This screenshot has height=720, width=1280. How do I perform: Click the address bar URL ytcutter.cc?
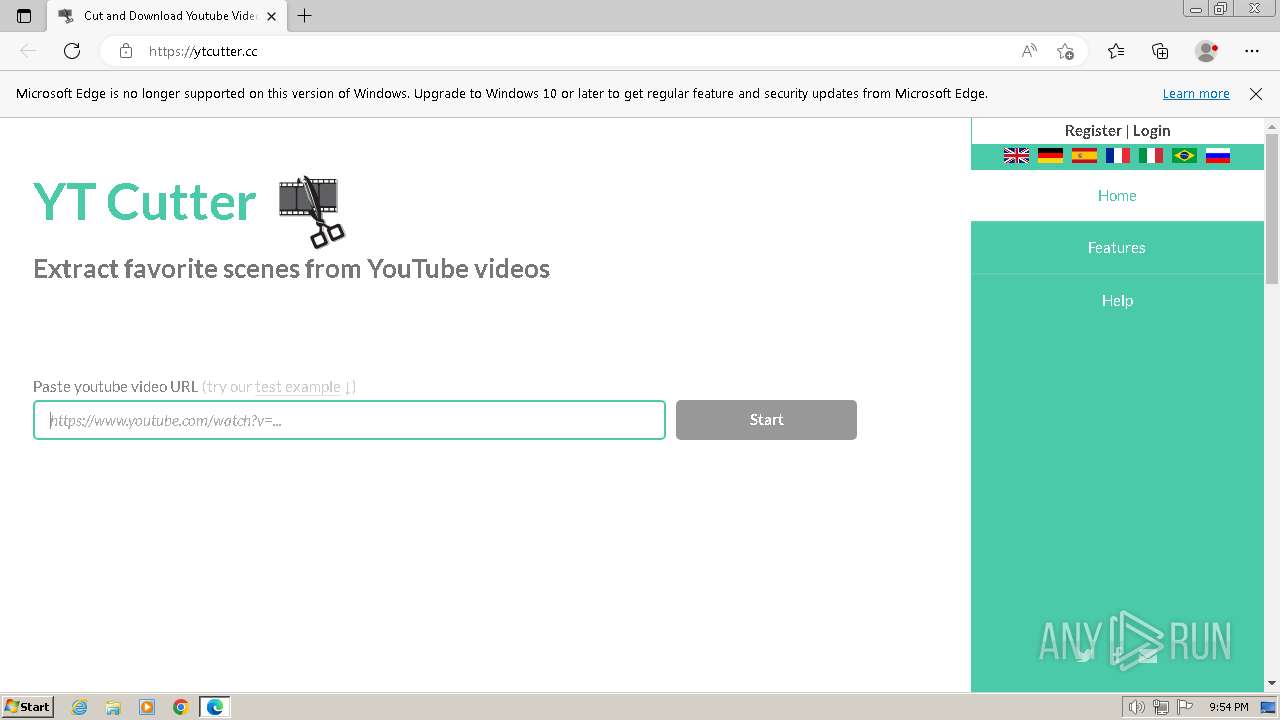point(203,51)
